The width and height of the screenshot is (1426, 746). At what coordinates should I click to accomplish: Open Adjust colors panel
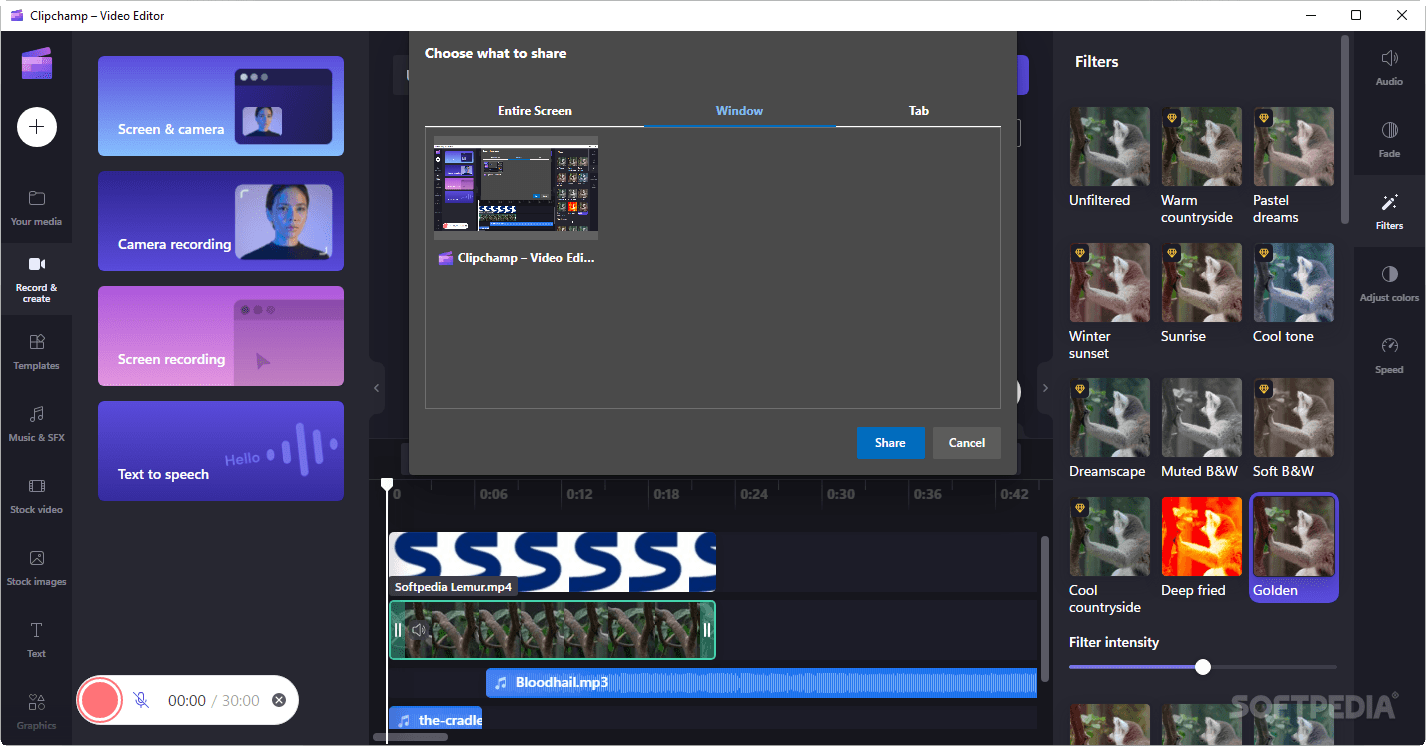click(x=1389, y=283)
